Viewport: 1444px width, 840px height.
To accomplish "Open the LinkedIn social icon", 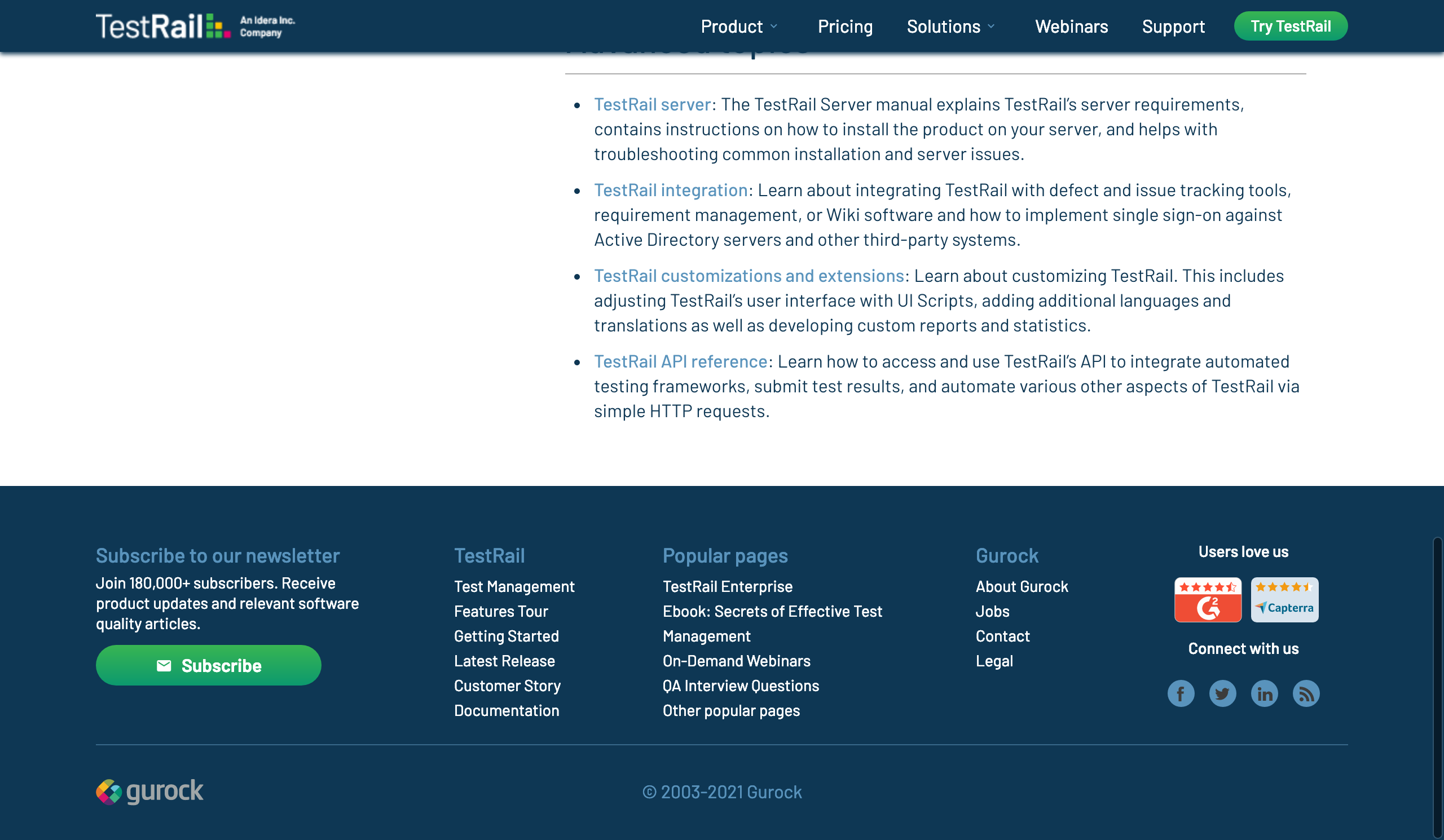I will (1264, 693).
